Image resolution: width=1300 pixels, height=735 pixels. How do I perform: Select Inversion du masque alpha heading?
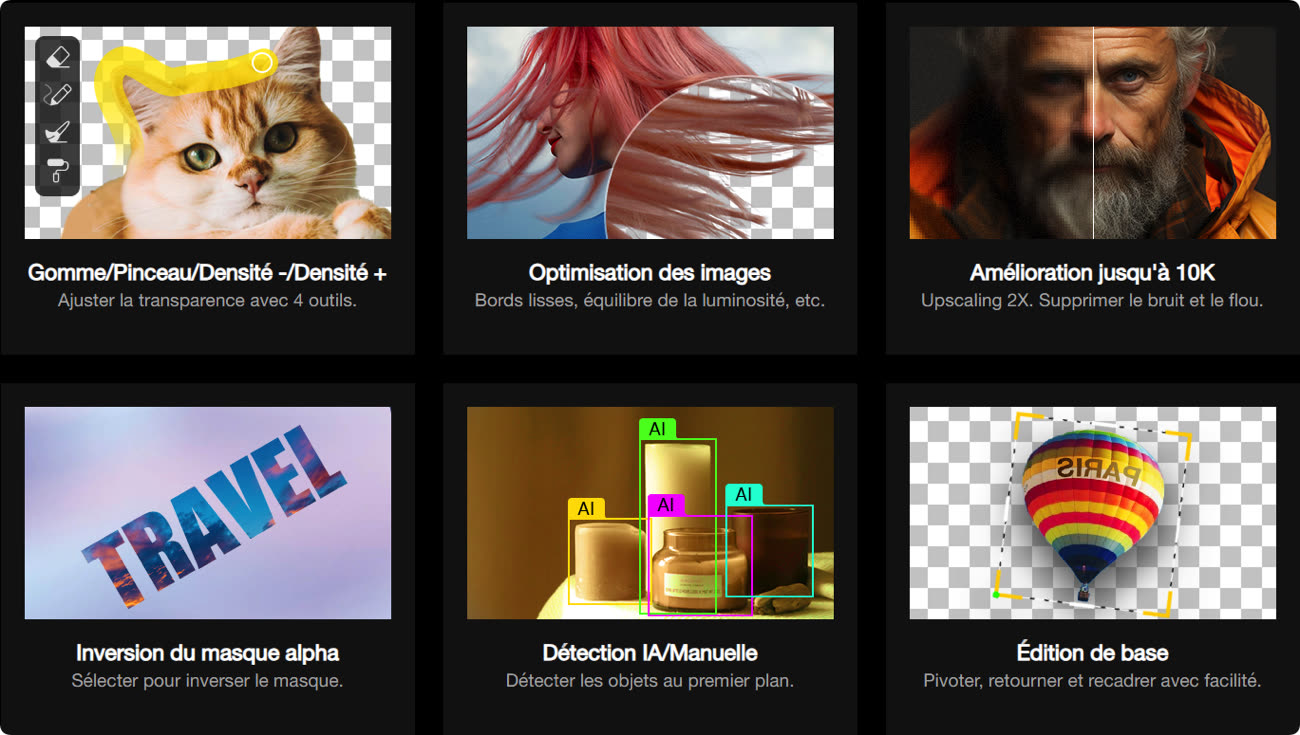(x=208, y=653)
